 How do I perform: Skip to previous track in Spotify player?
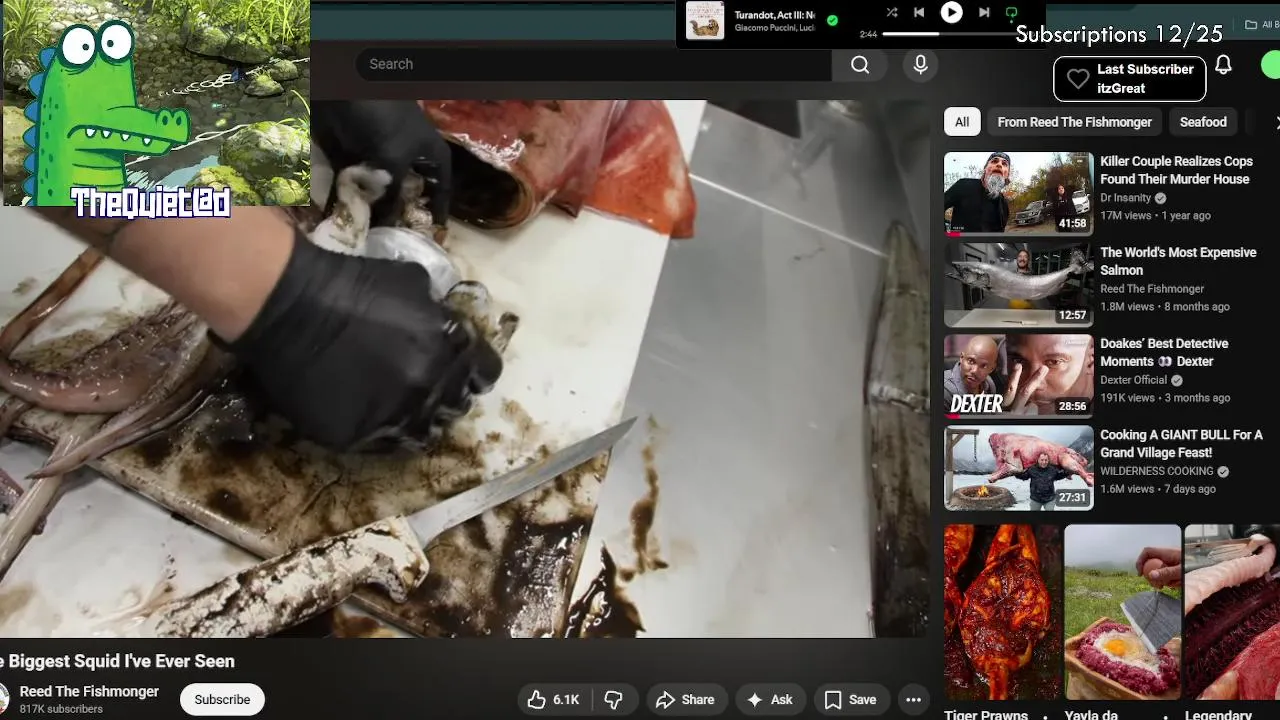click(919, 12)
